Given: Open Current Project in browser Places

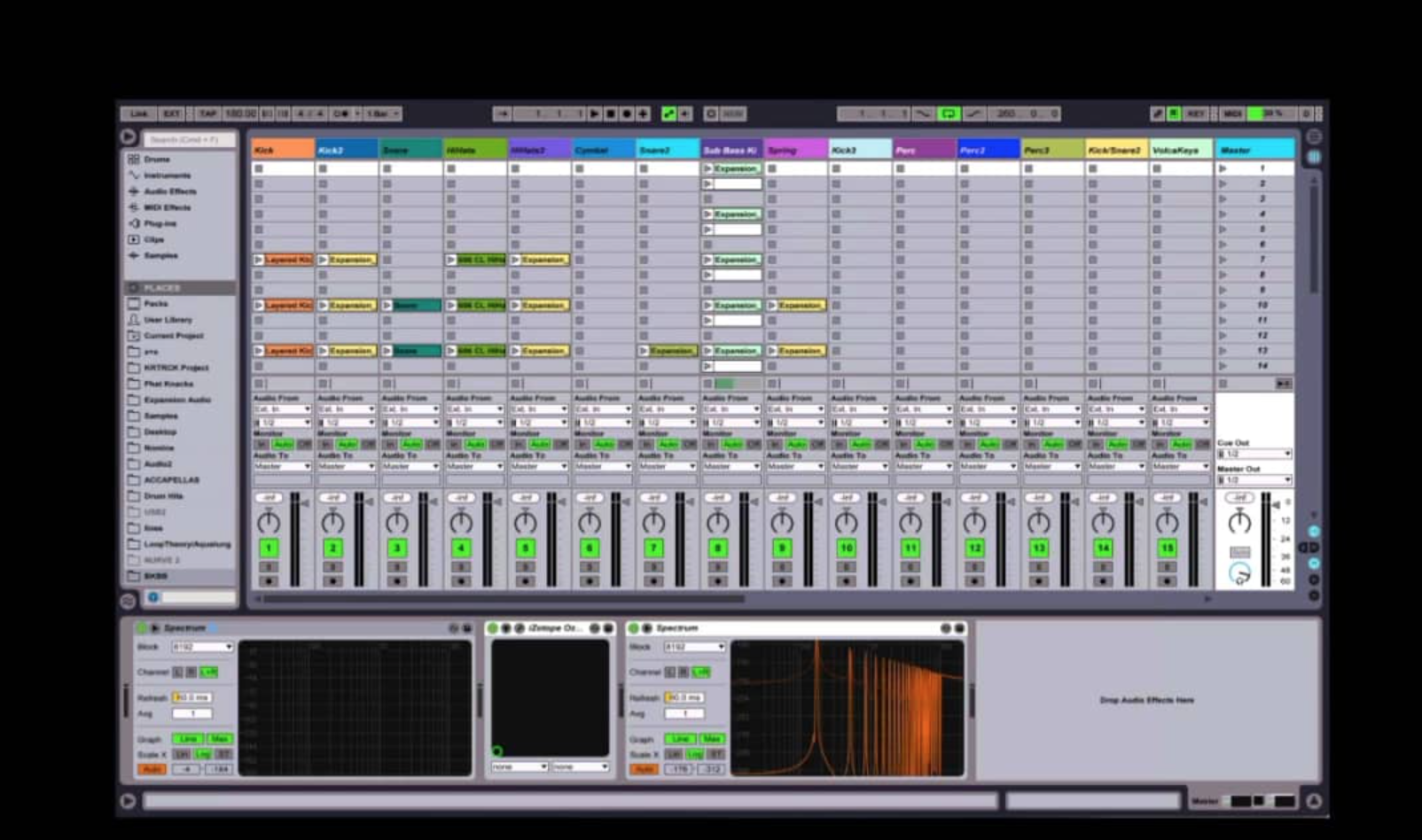Looking at the screenshot, I should click(173, 336).
